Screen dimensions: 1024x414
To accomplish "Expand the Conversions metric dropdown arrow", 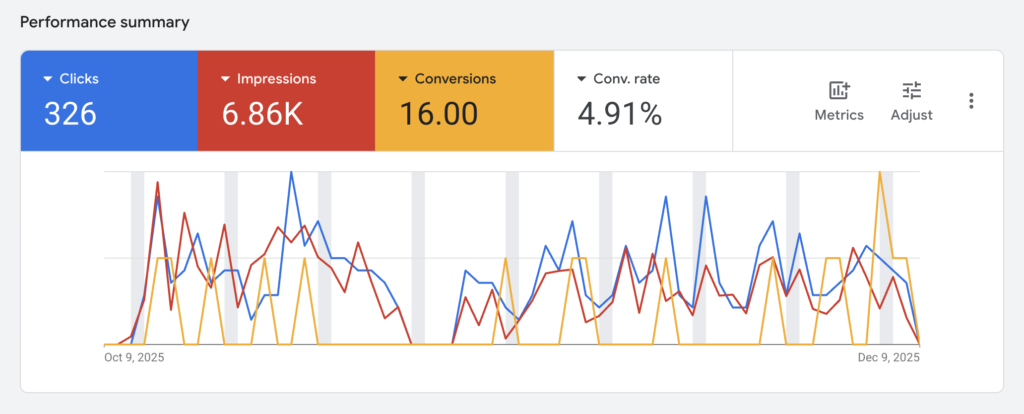I will click(x=403, y=79).
